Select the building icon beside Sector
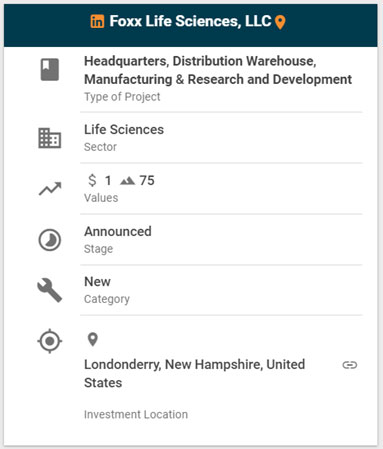The image size is (383, 449). [50, 138]
